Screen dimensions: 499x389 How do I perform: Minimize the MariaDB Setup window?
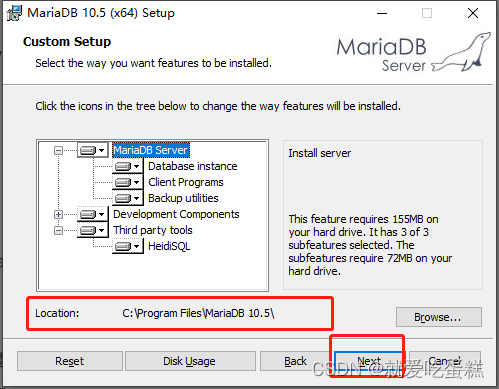382,13
